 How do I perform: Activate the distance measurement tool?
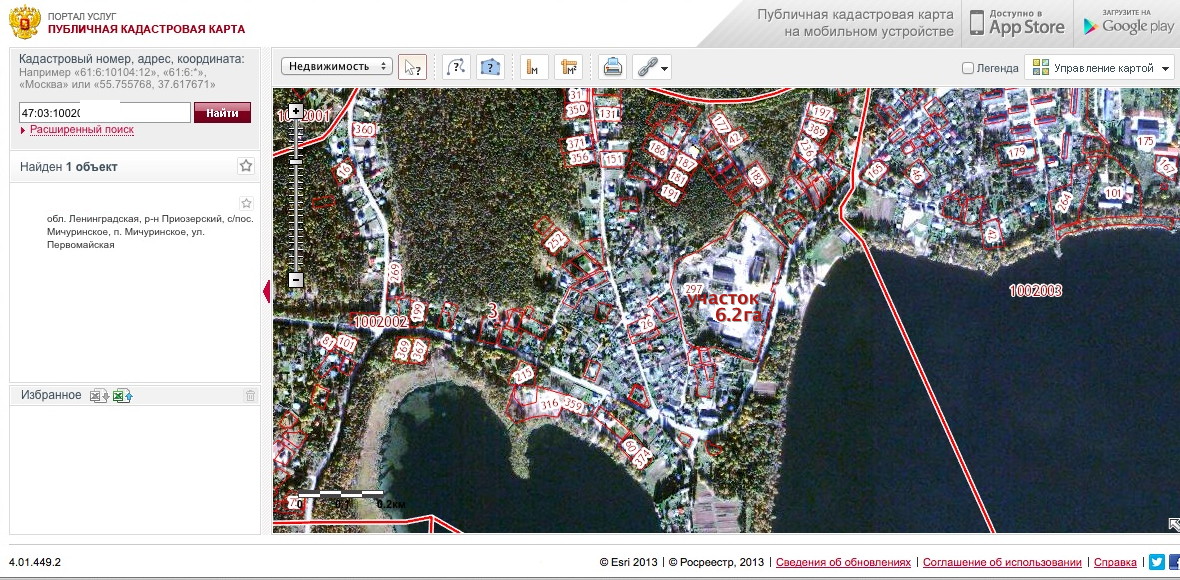pos(535,67)
